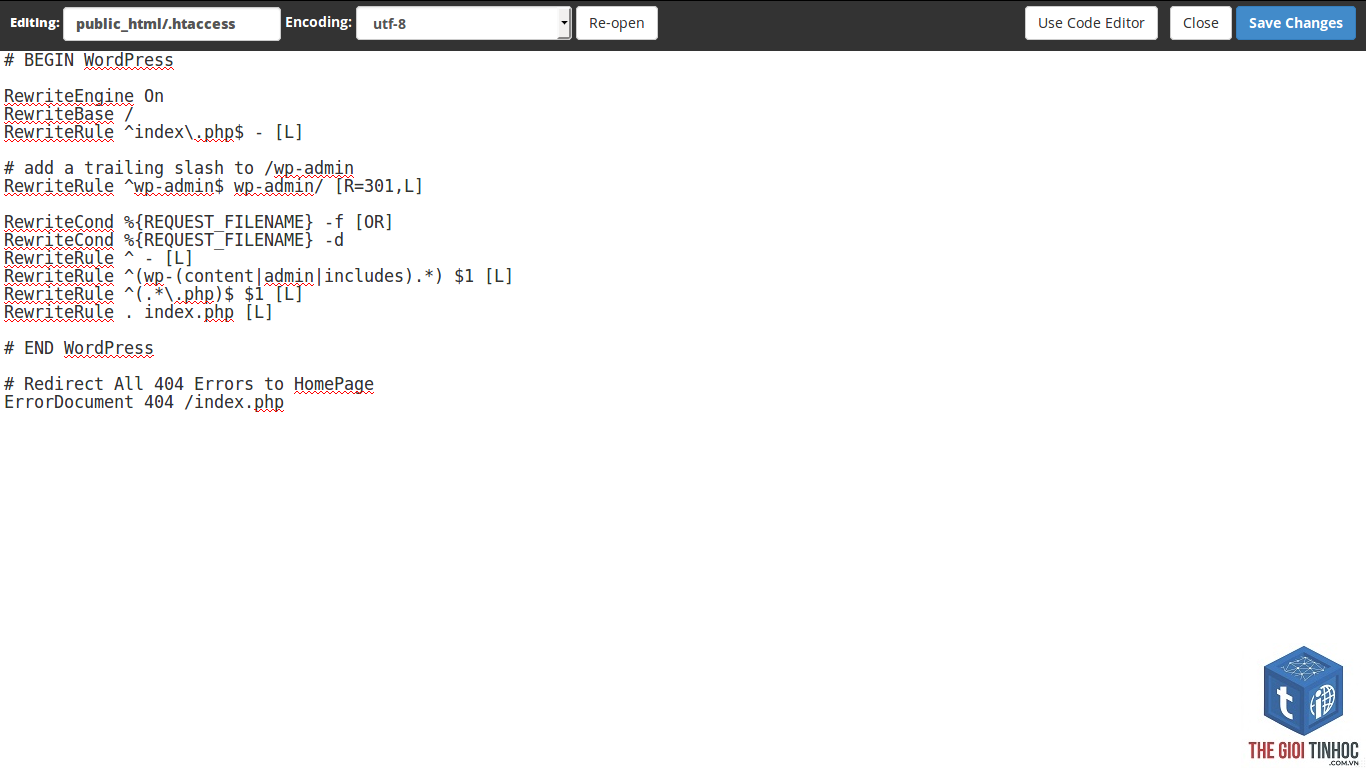The height and width of the screenshot is (768, 1366).
Task: Switch to Use Code Editor
Action: (x=1091, y=23)
